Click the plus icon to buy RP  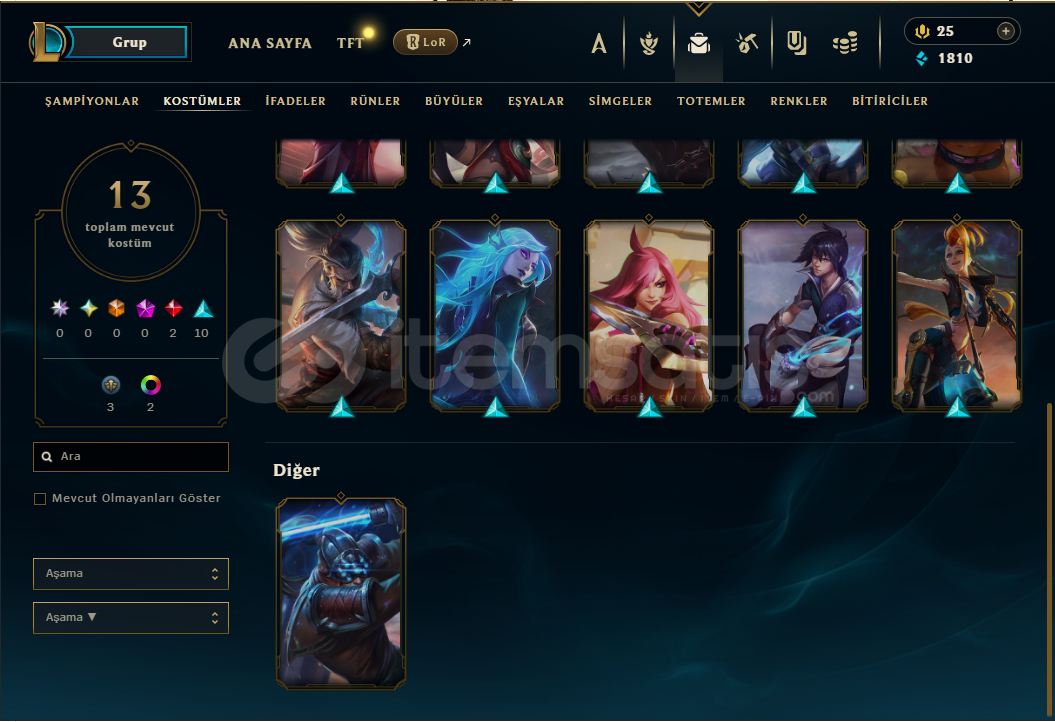click(1005, 31)
